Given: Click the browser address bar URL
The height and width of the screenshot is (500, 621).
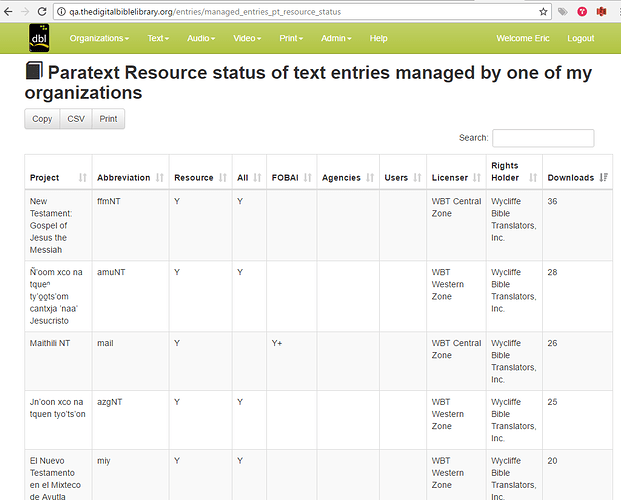Looking at the screenshot, I should [x=205, y=12].
